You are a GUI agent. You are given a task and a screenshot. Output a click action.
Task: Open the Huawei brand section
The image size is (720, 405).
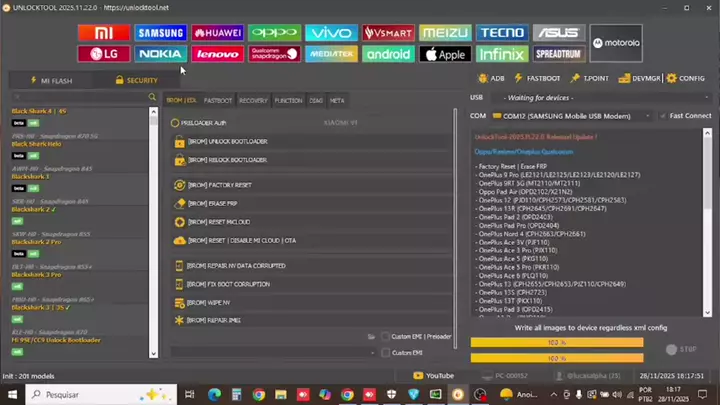217,33
